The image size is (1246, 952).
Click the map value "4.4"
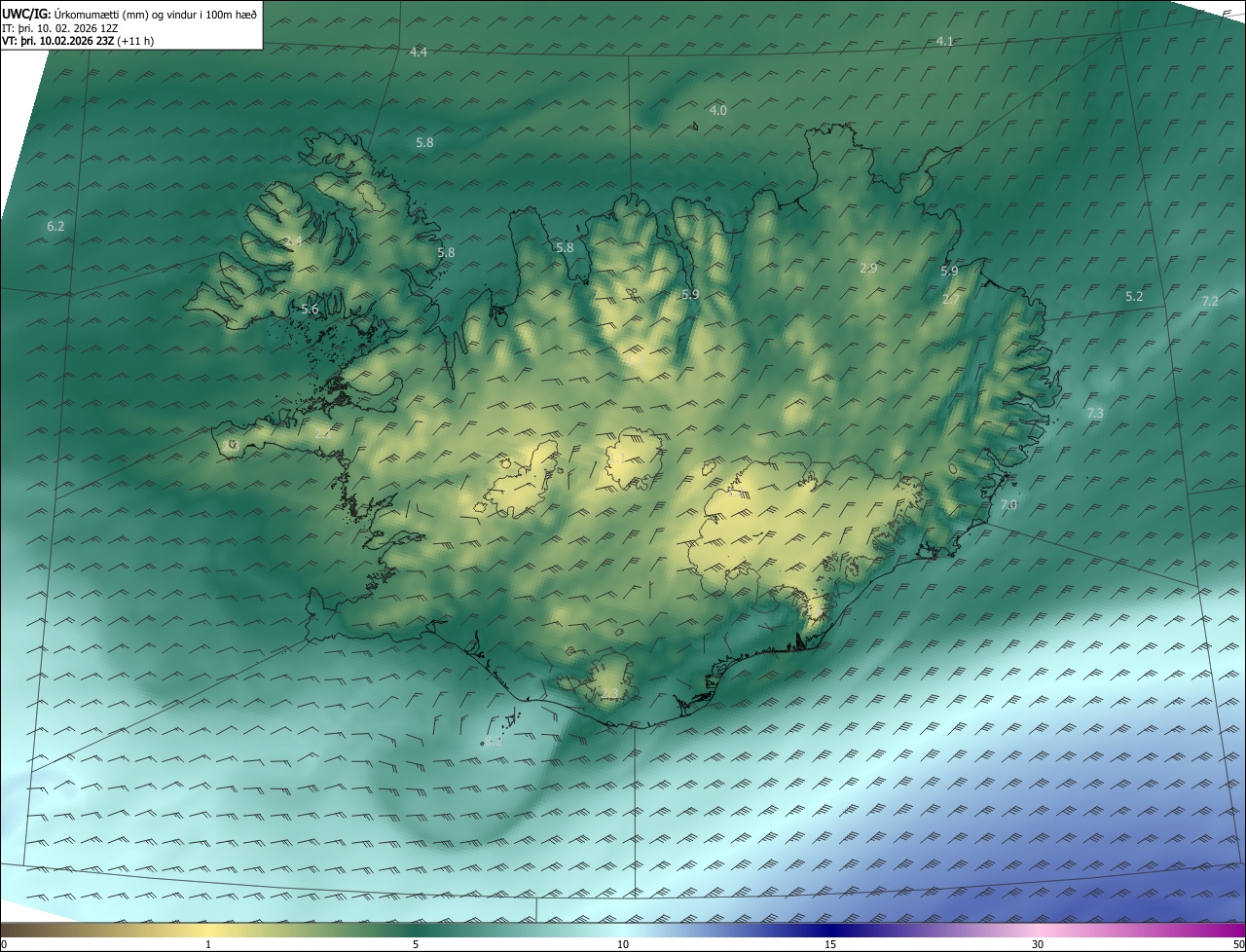[419, 52]
